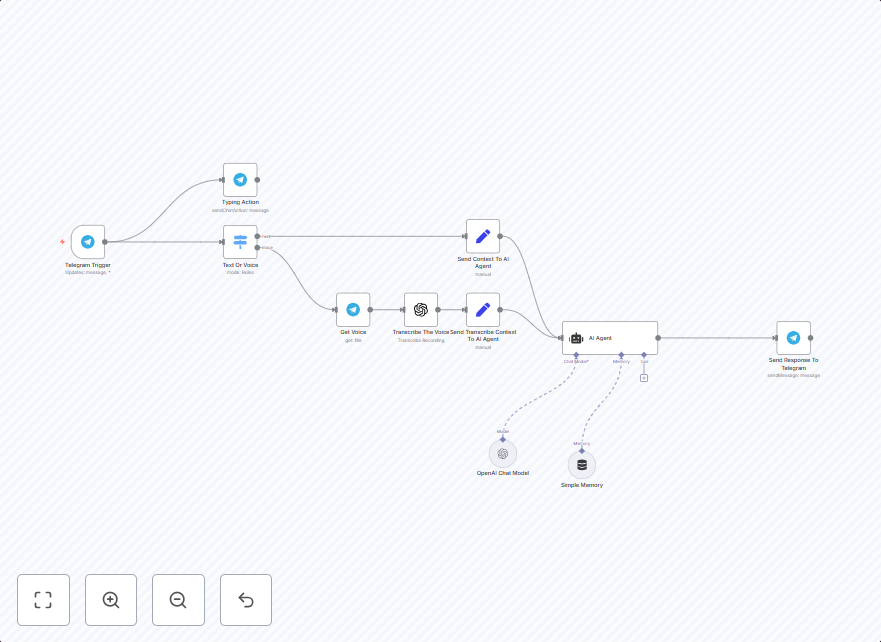Image resolution: width=881 pixels, height=642 pixels.
Task: Click the AI Agent Tool plus connector
Action: 644,378
